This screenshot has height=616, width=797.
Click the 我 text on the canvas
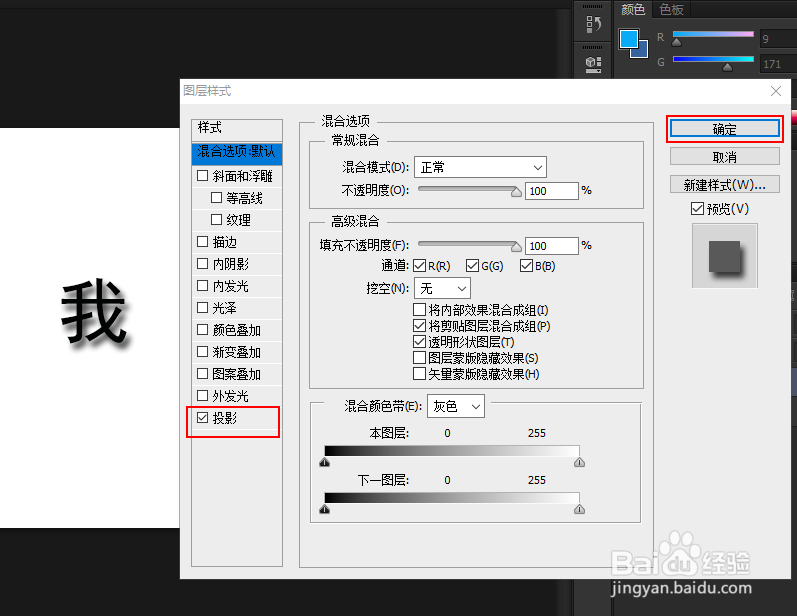(x=94, y=311)
